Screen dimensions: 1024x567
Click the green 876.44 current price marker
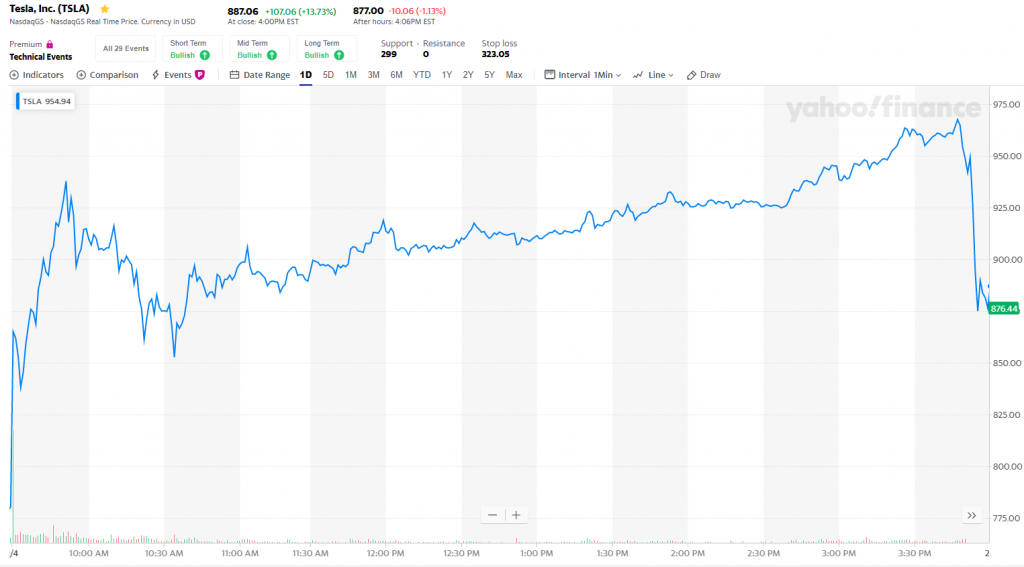1004,308
